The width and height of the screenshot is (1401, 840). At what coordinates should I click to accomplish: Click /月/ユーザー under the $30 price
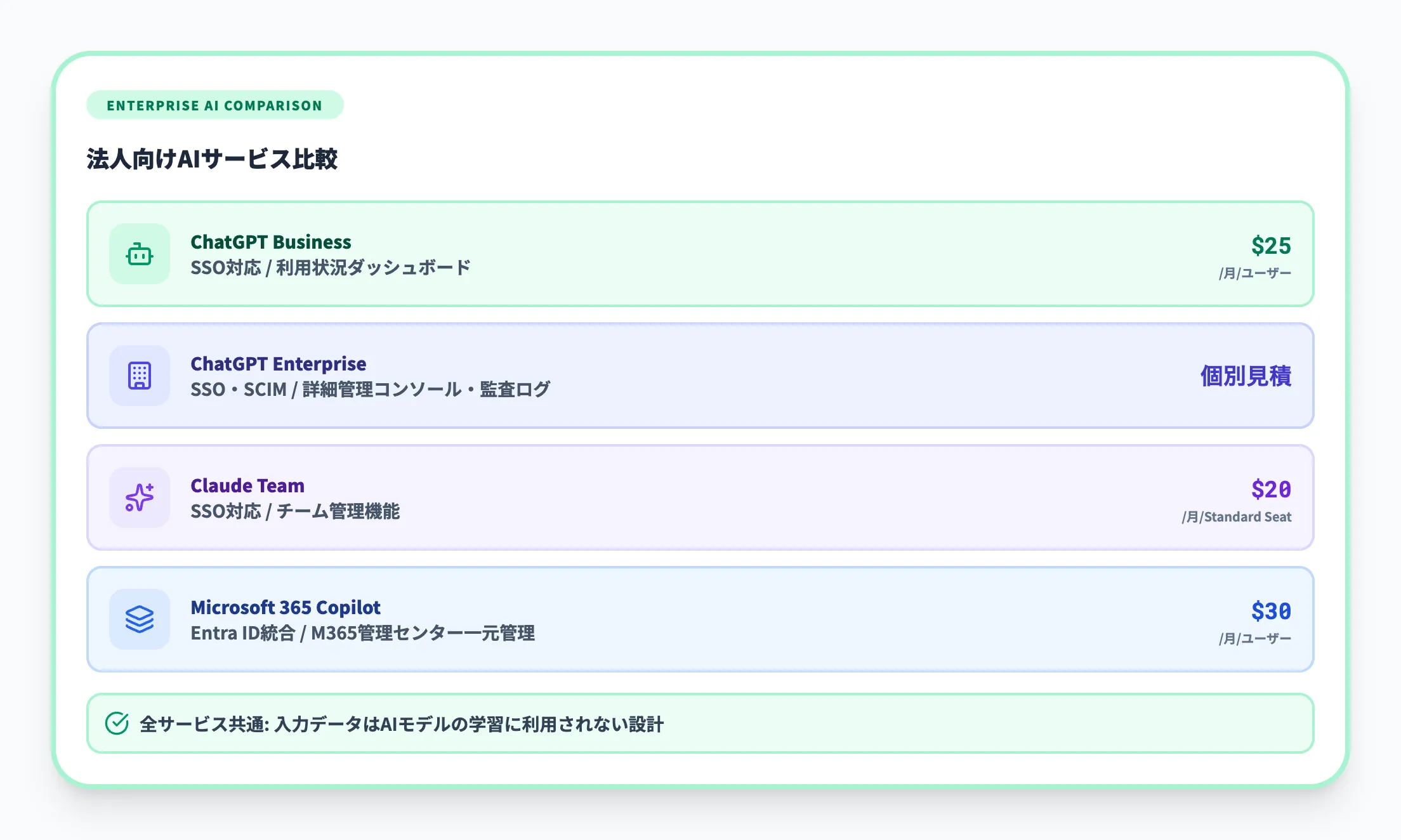(1255, 638)
